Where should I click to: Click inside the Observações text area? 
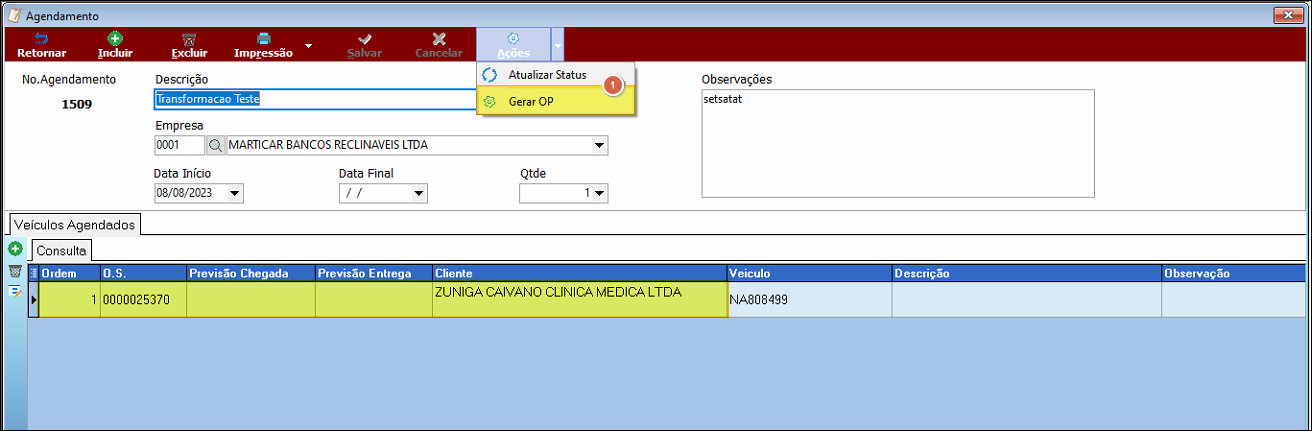[x=898, y=143]
